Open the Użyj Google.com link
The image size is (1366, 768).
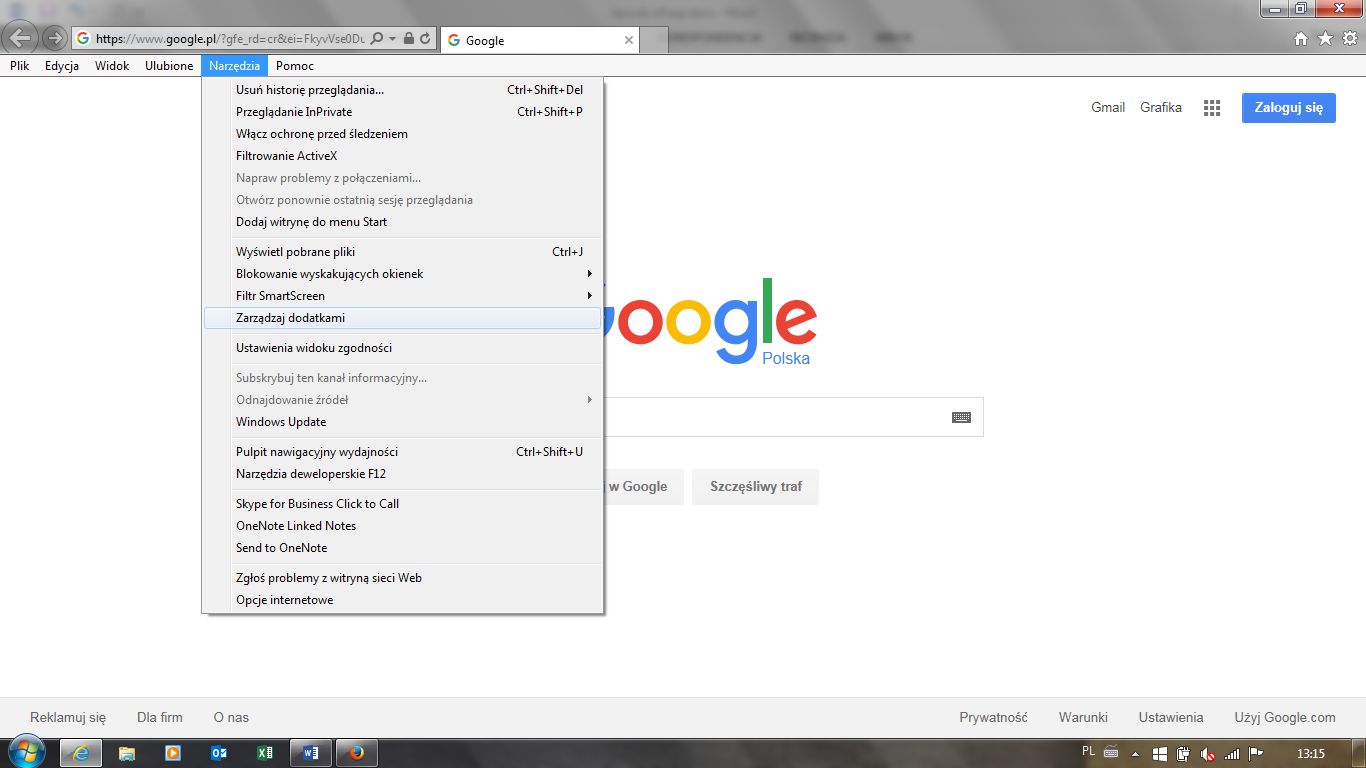point(1285,717)
